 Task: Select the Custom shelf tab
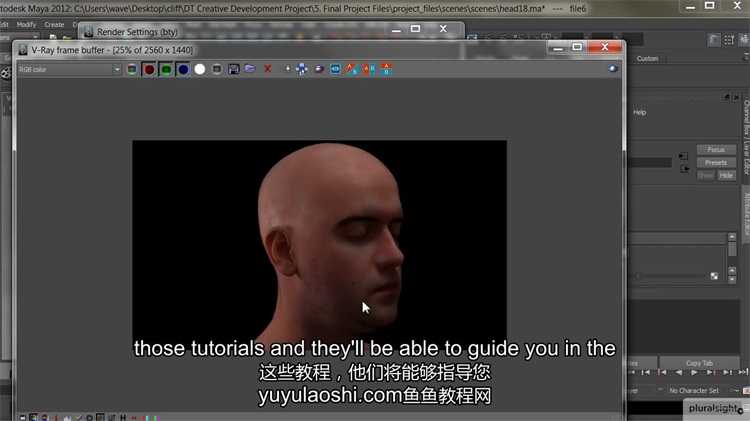647,58
